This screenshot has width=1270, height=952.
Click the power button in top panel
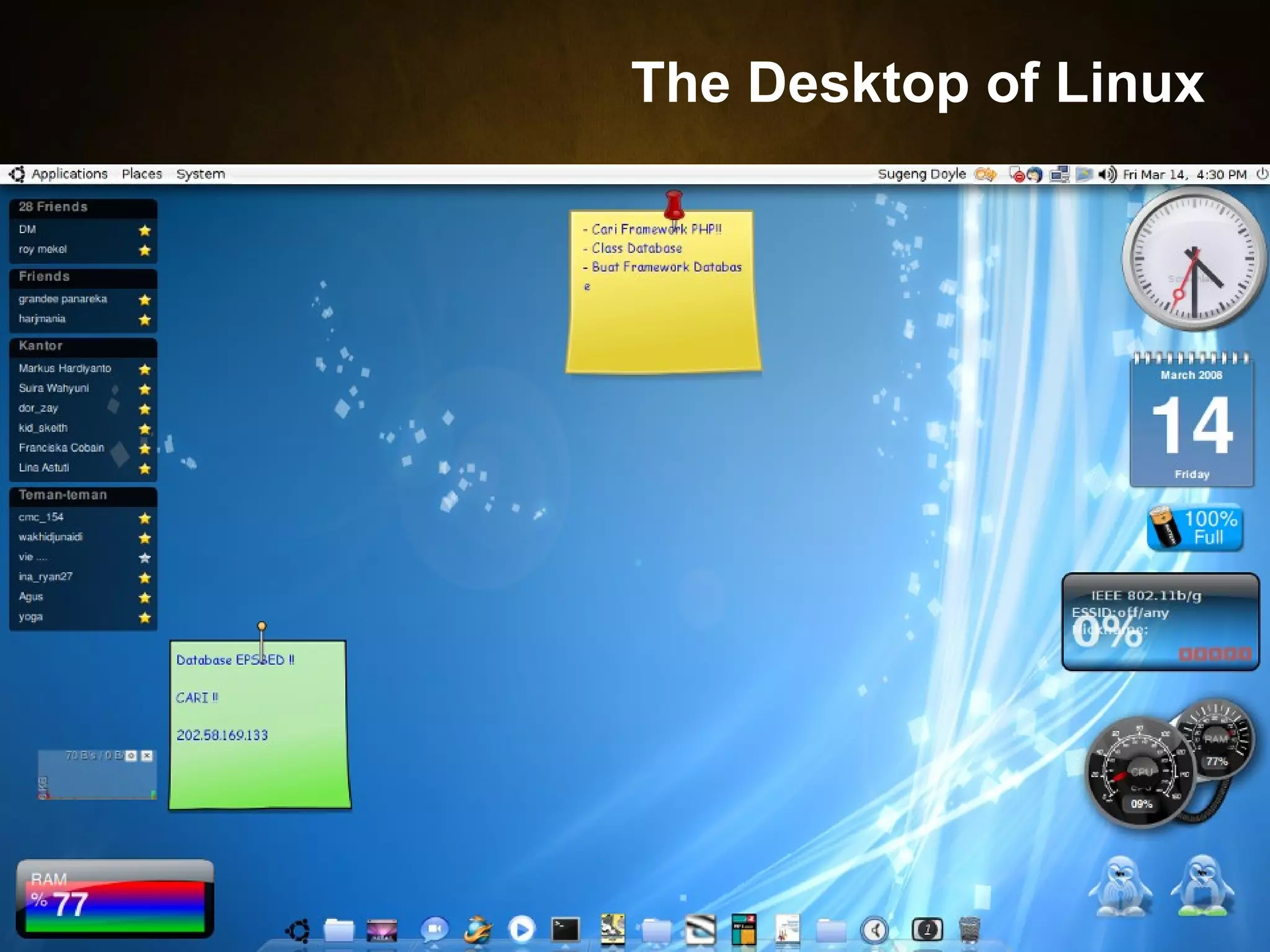(x=1261, y=174)
